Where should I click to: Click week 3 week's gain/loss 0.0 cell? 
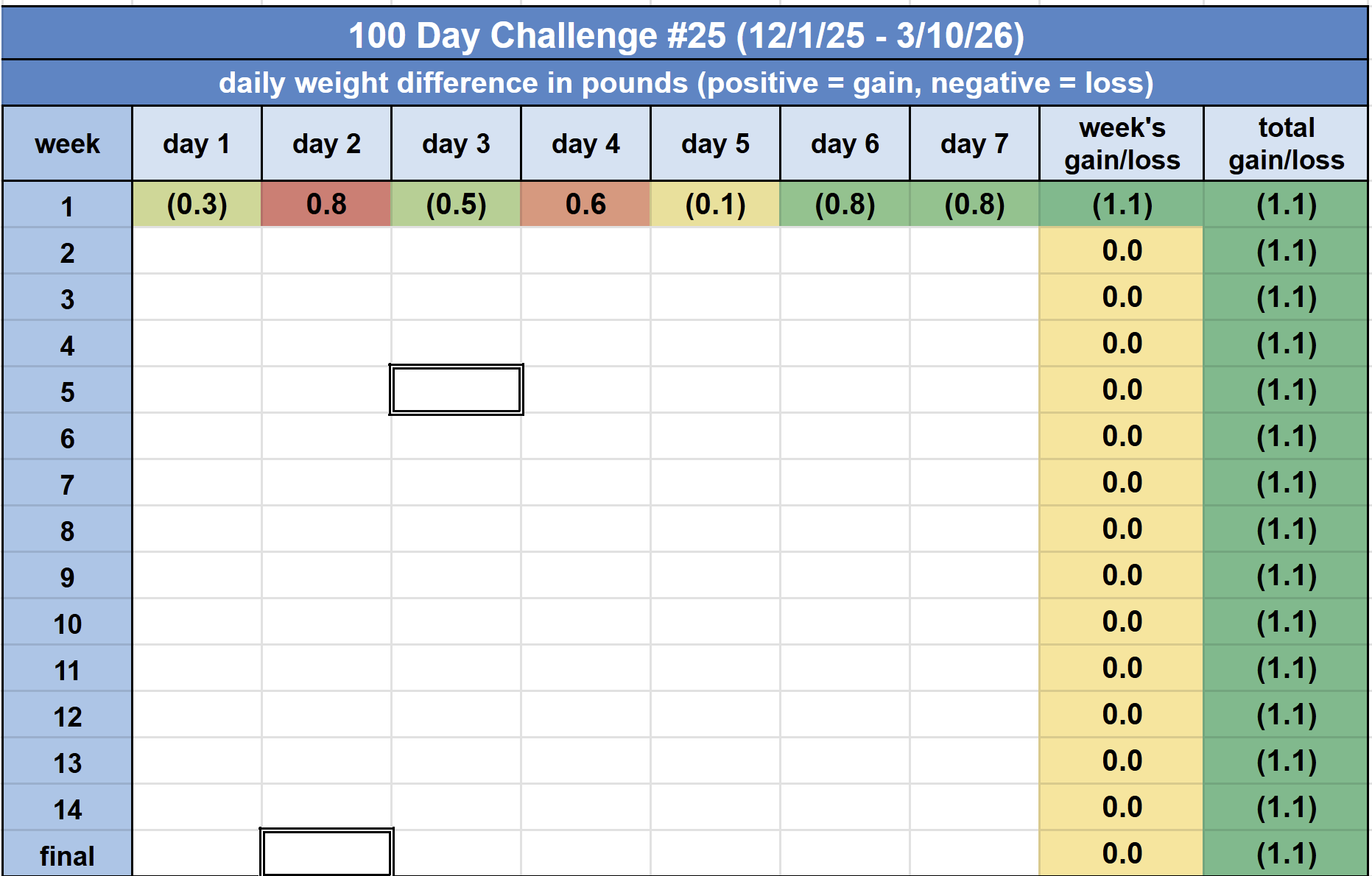1122,297
